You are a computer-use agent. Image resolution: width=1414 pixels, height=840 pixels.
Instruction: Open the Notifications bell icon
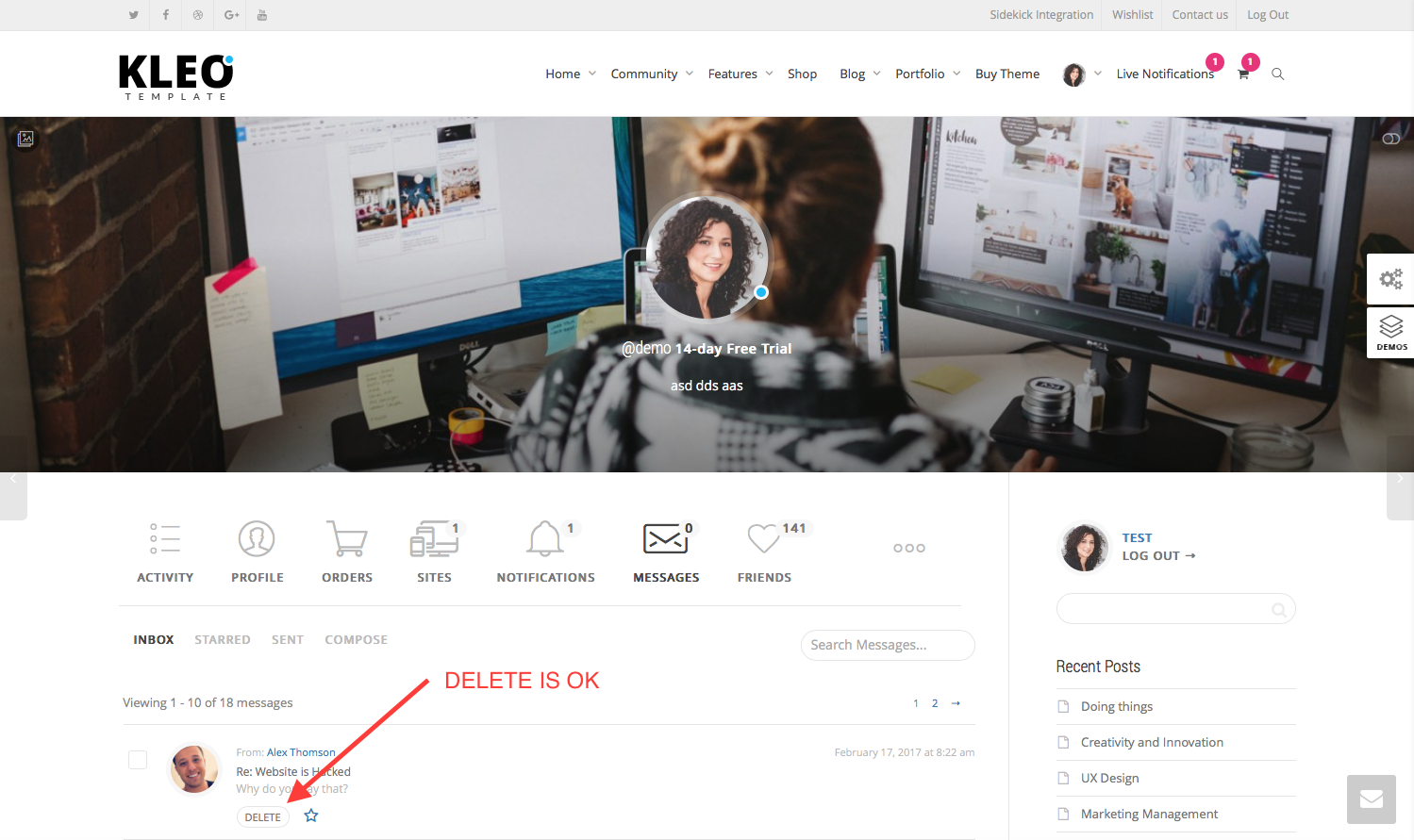[545, 538]
